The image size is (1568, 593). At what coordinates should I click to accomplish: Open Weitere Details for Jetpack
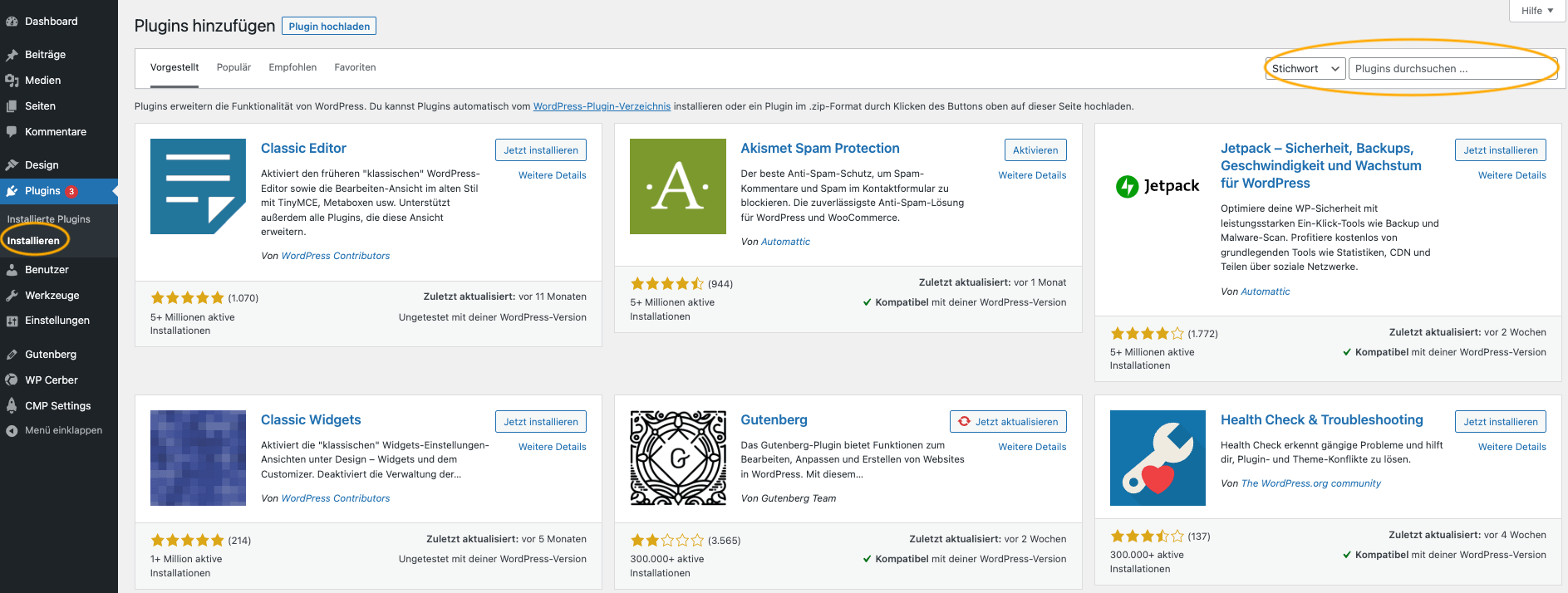[1512, 175]
